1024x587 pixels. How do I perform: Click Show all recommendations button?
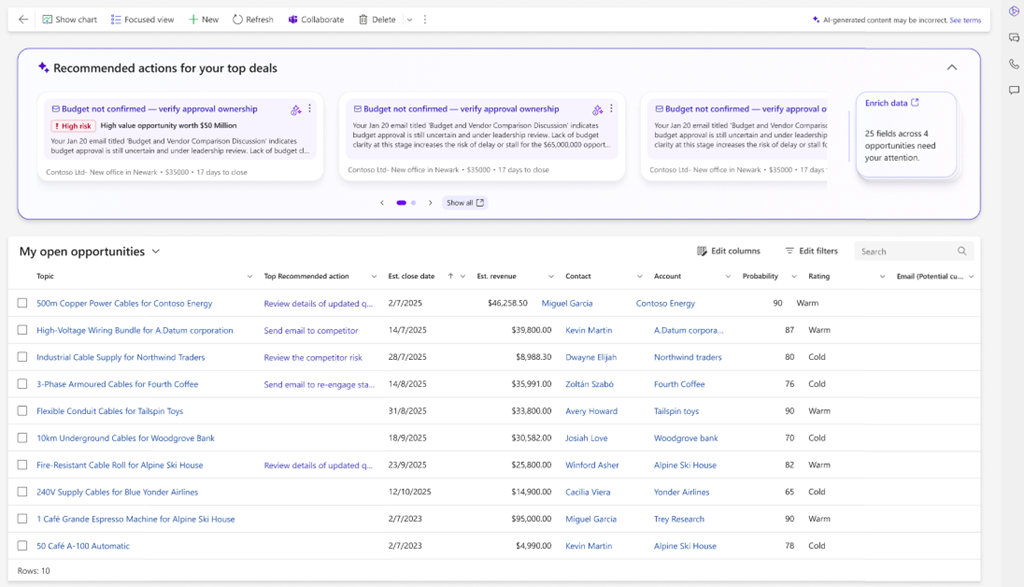coord(465,203)
